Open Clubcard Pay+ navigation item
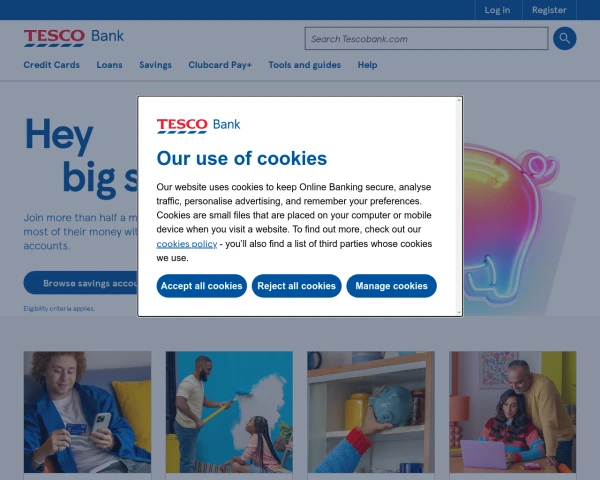600x480 pixels. [x=220, y=65]
